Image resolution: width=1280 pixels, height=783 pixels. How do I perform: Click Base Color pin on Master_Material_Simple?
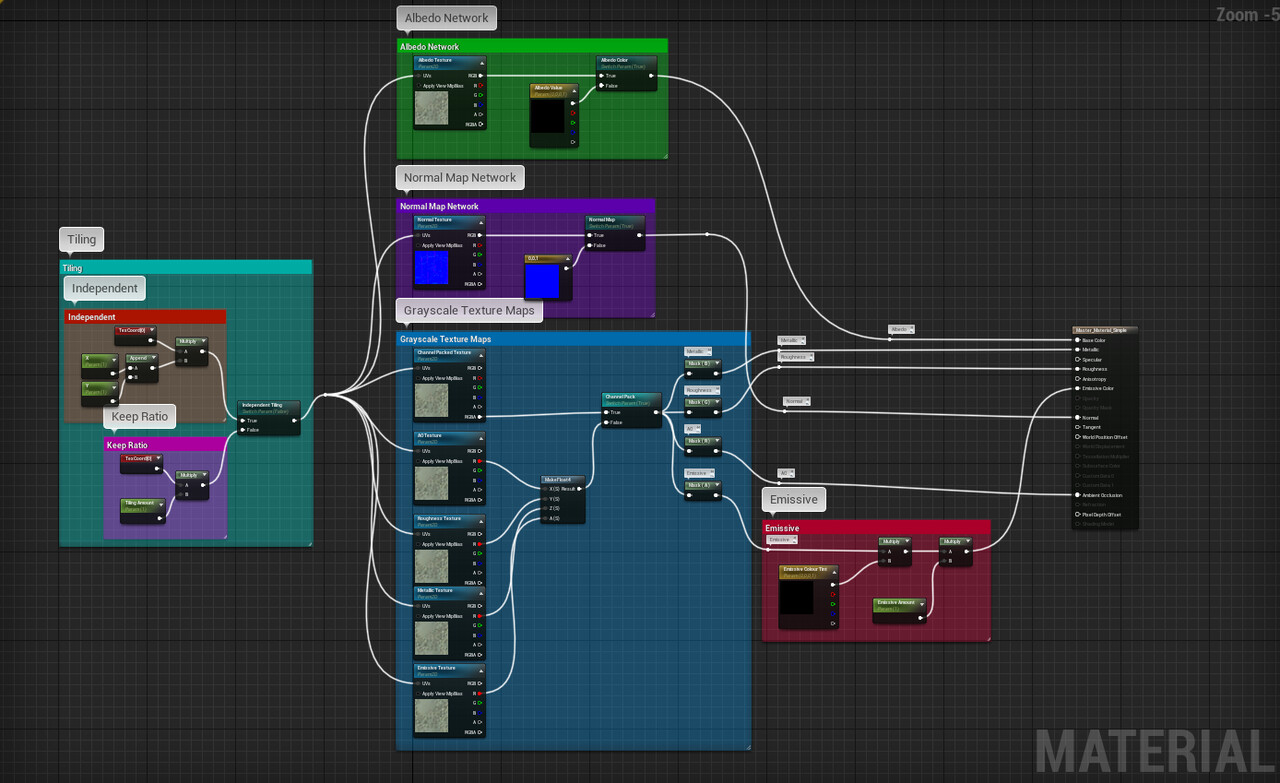pyautogui.click(x=1077, y=340)
